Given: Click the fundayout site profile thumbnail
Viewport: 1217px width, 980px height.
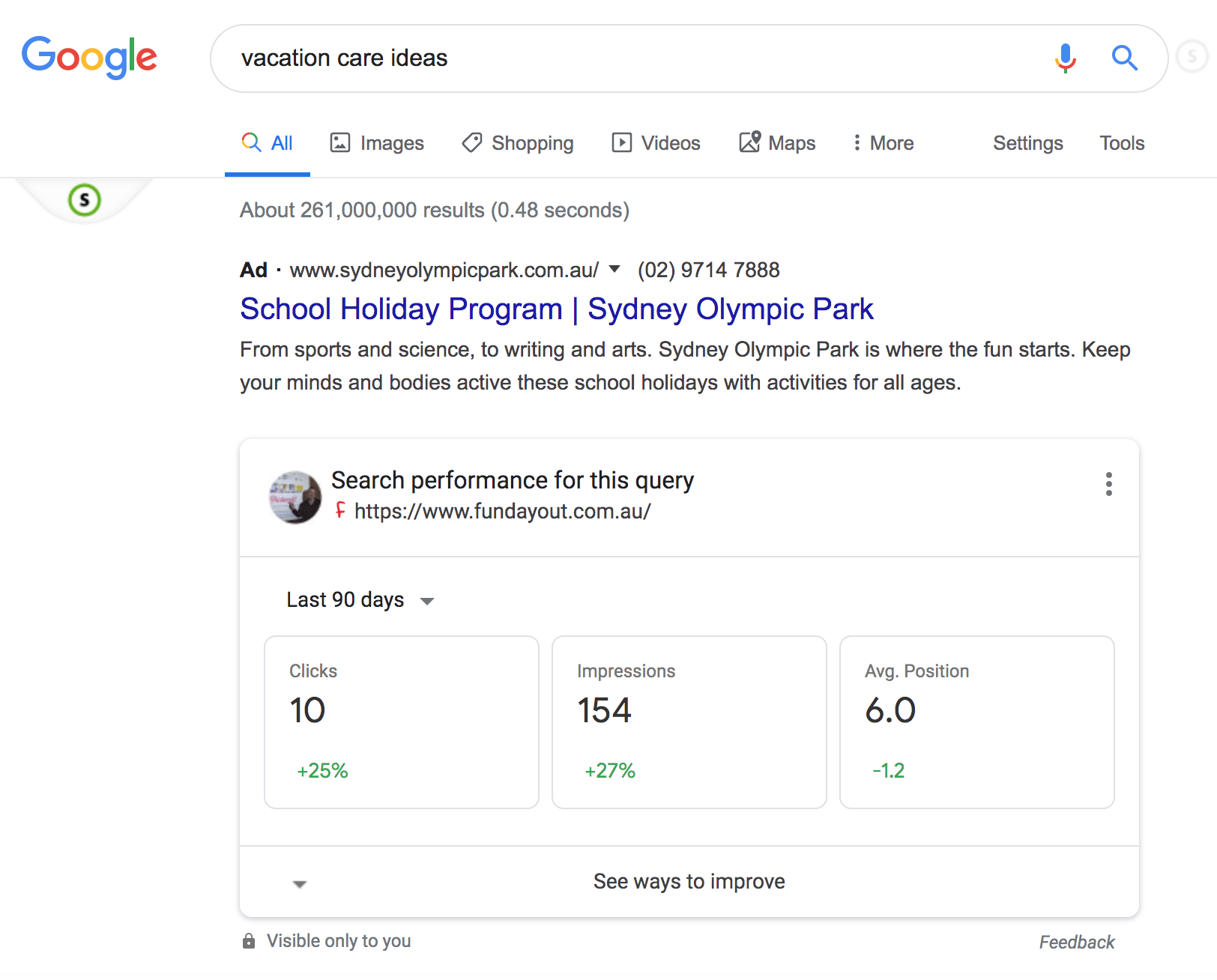Looking at the screenshot, I should (x=295, y=497).
